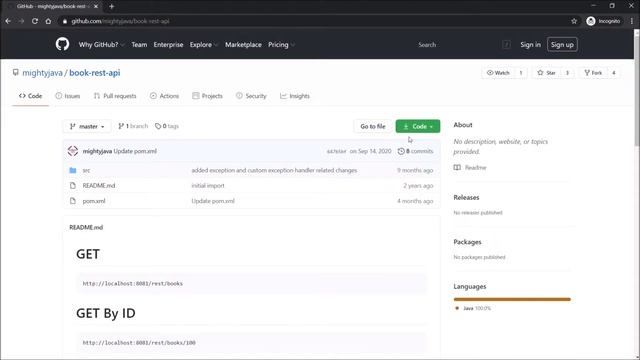The image size is (640, 360).
Task: Reload the page with the refresh icon
Action: pos(35,21)
